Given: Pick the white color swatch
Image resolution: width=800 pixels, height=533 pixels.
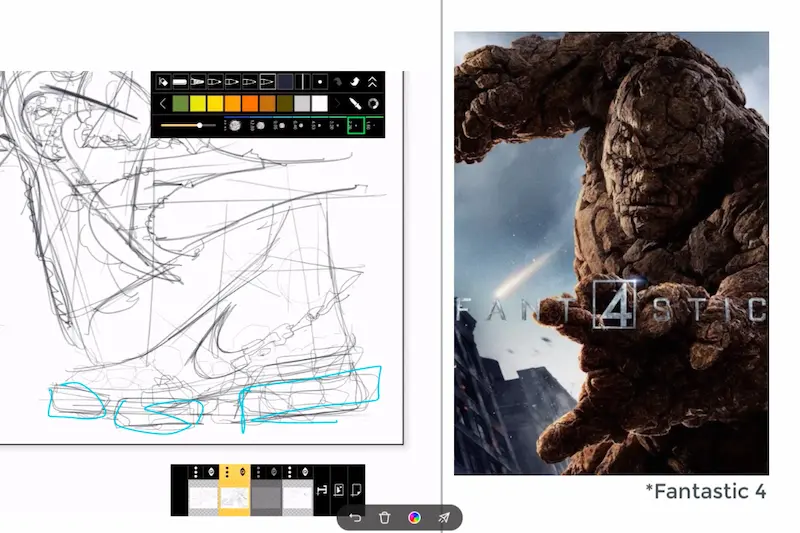Looking at the screenshot, I should [x=319, y=104].
